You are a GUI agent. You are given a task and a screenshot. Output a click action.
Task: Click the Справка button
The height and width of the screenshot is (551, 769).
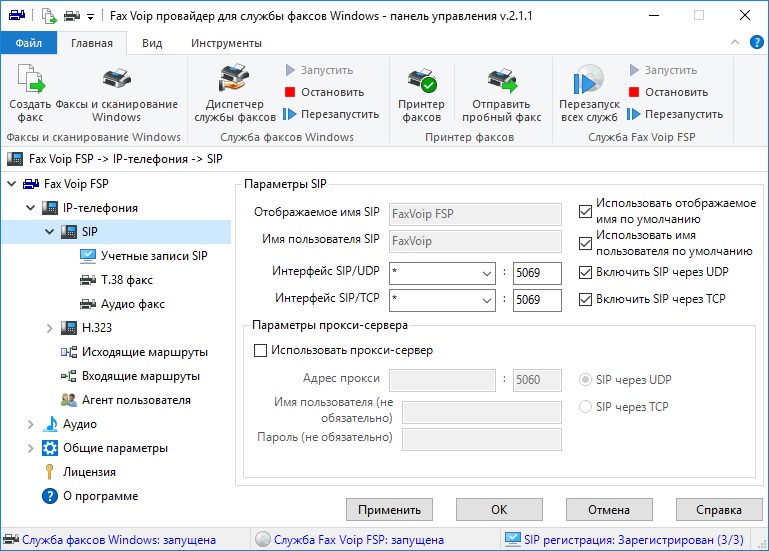coord(719,510)
